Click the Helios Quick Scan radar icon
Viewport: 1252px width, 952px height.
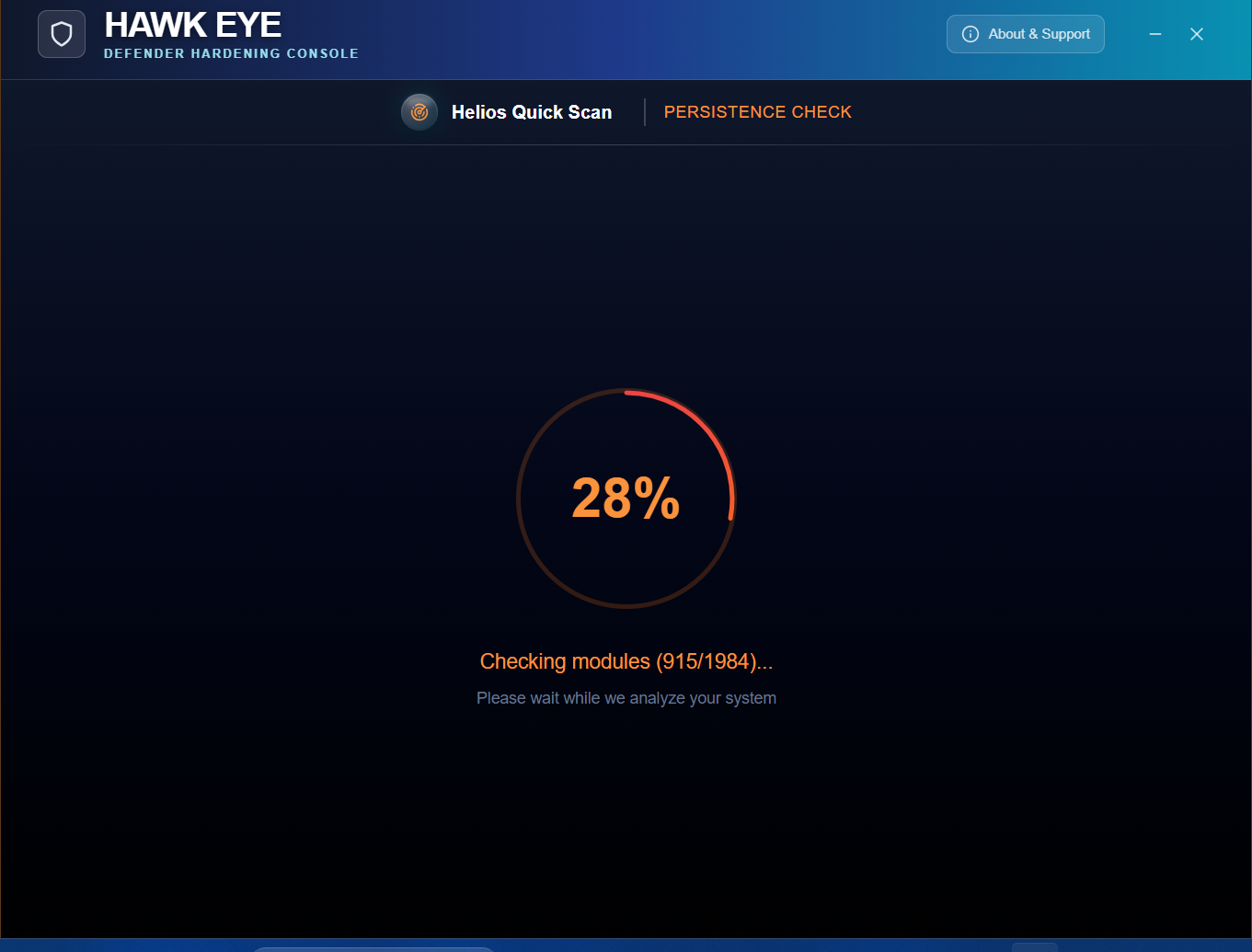[x=419, y=112]
